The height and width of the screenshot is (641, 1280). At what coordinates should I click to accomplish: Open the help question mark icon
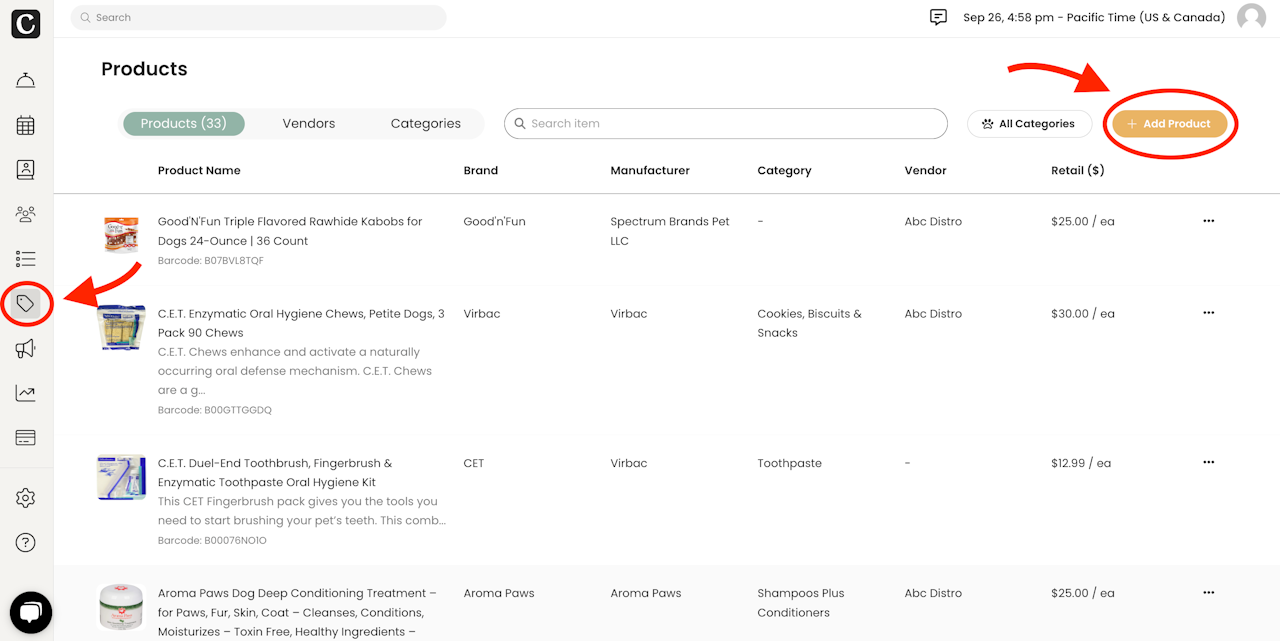26,543
